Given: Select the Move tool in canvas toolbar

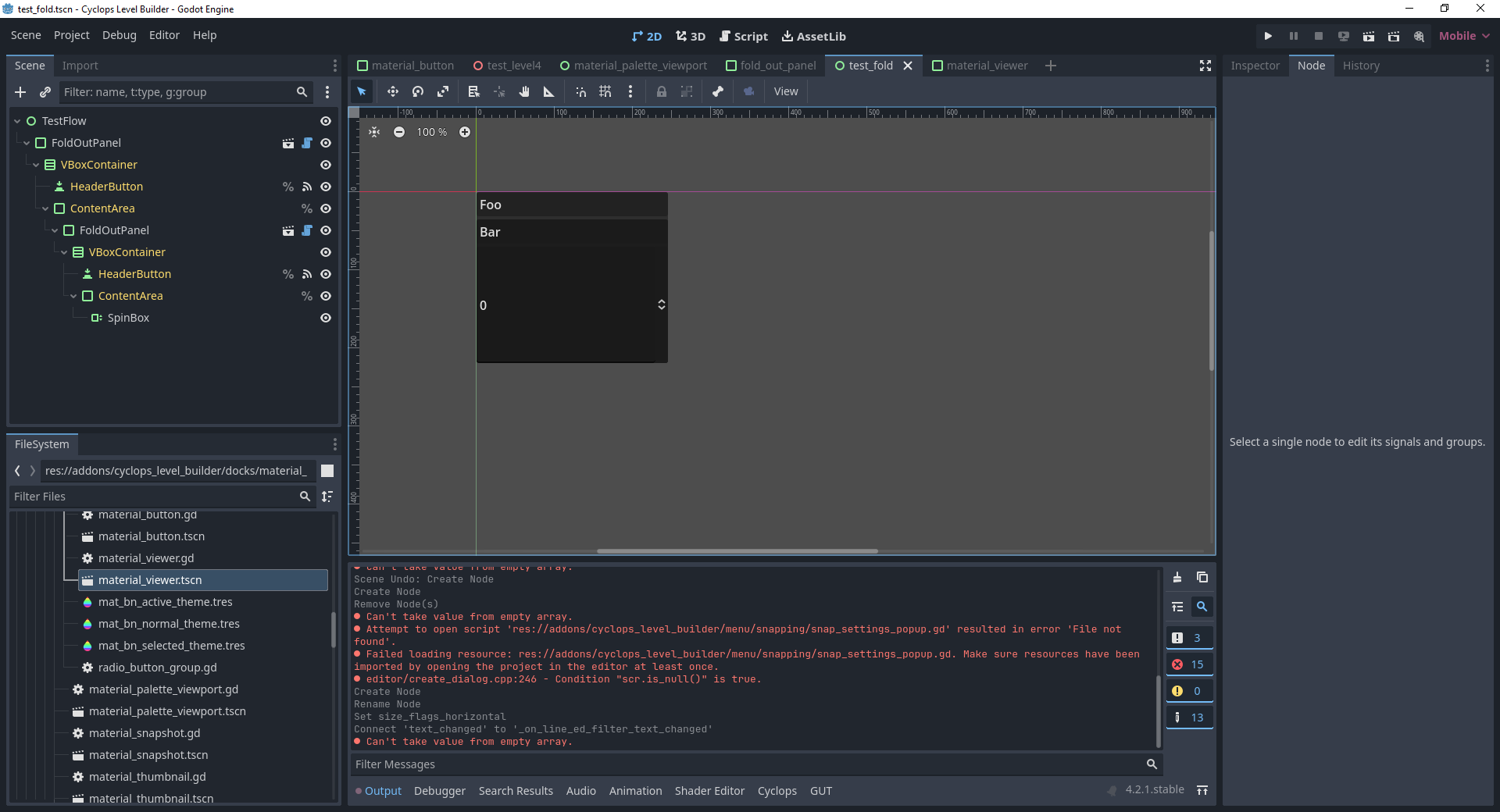Looking at the screenshot, I should pyautogui.click(x=392, y=91).
